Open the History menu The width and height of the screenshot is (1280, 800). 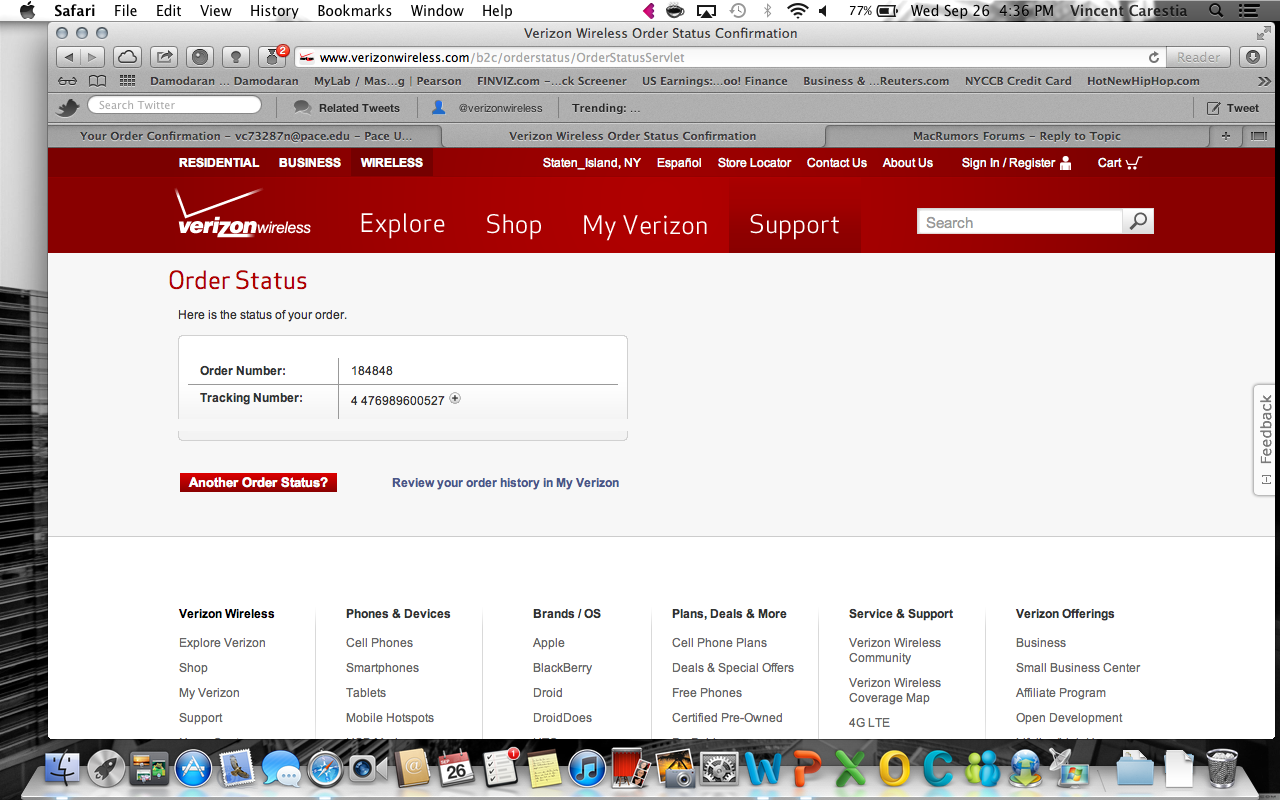[x=274, y=11]
